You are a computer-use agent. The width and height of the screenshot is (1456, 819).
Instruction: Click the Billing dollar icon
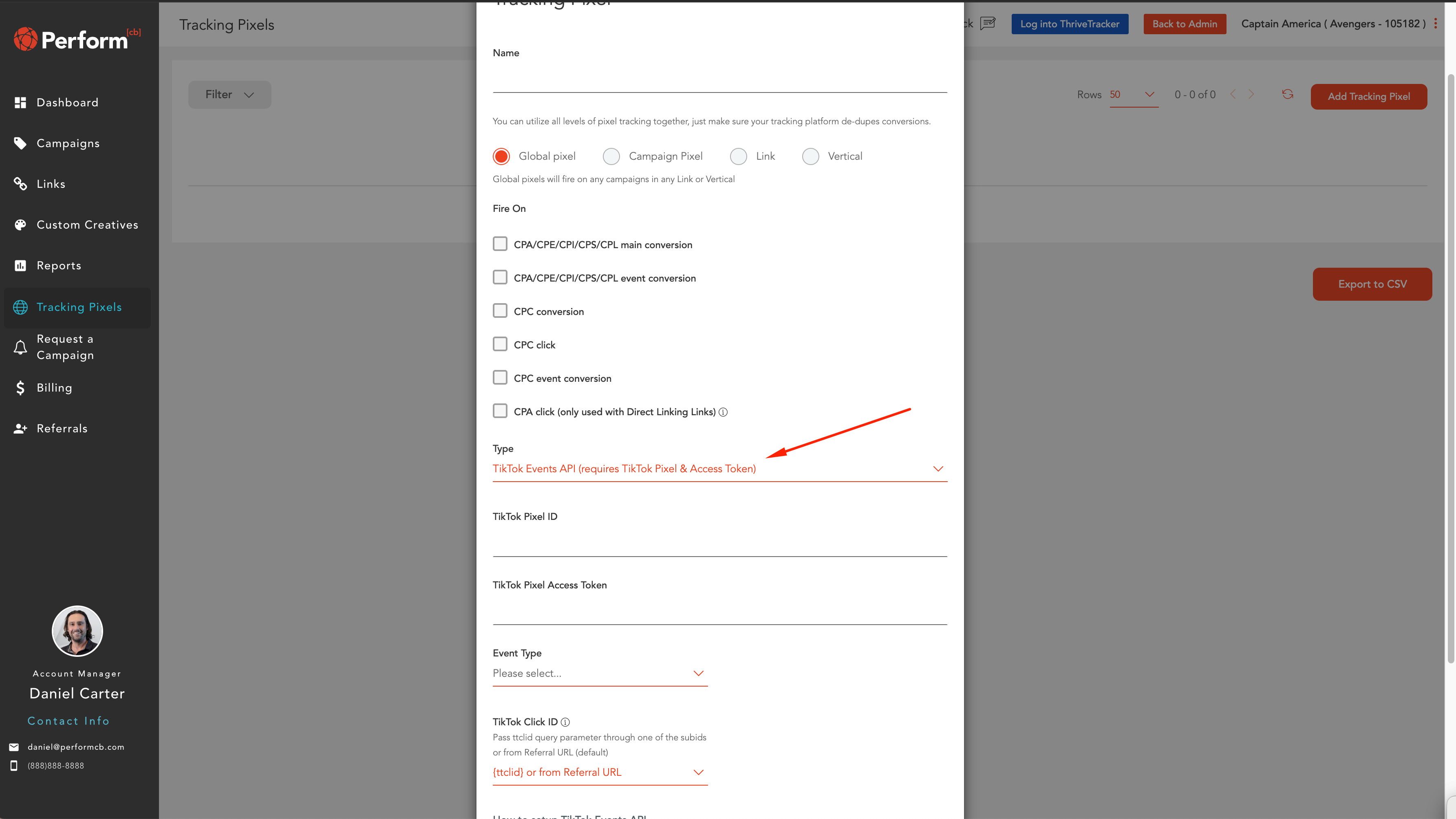point(20,387)
